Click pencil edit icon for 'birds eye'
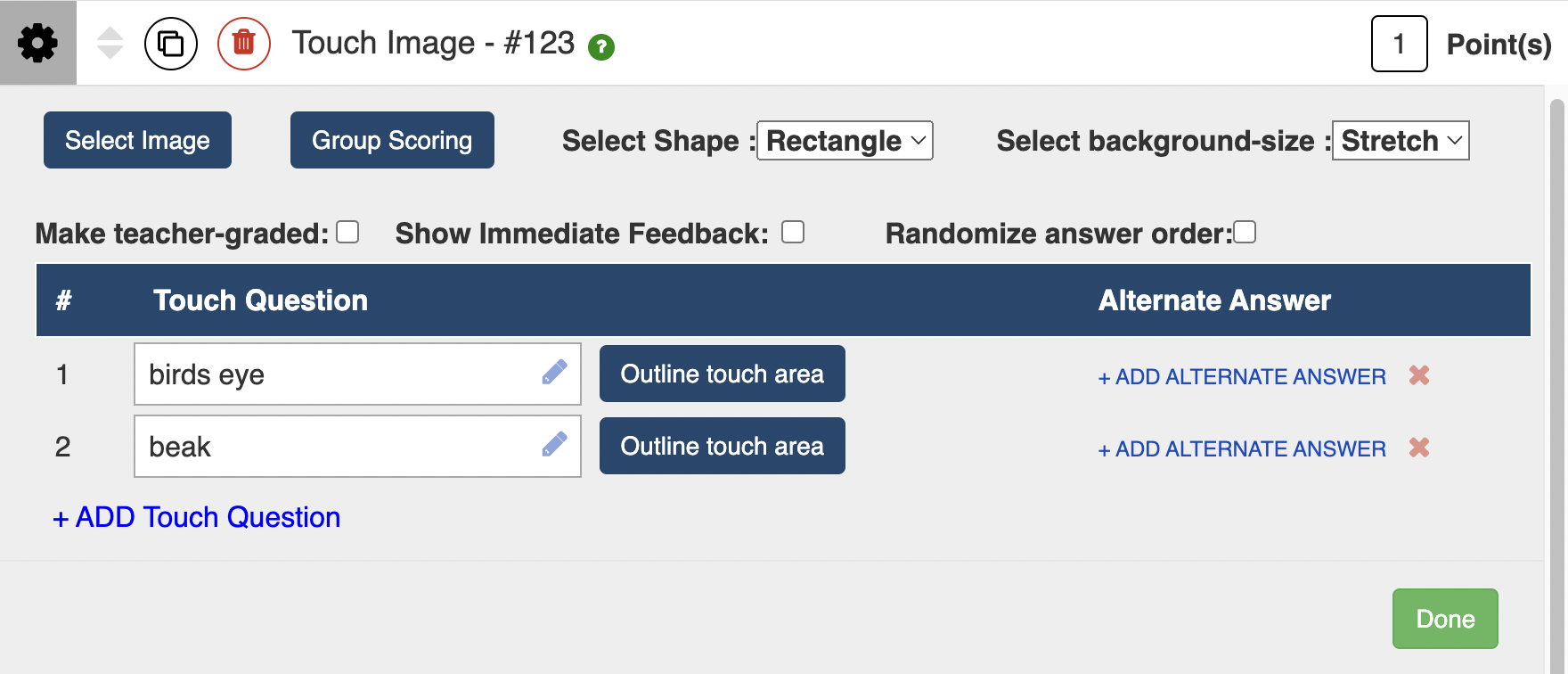Image resolution: width=1568 pixels, height=674 pixels. pos(554,373)
